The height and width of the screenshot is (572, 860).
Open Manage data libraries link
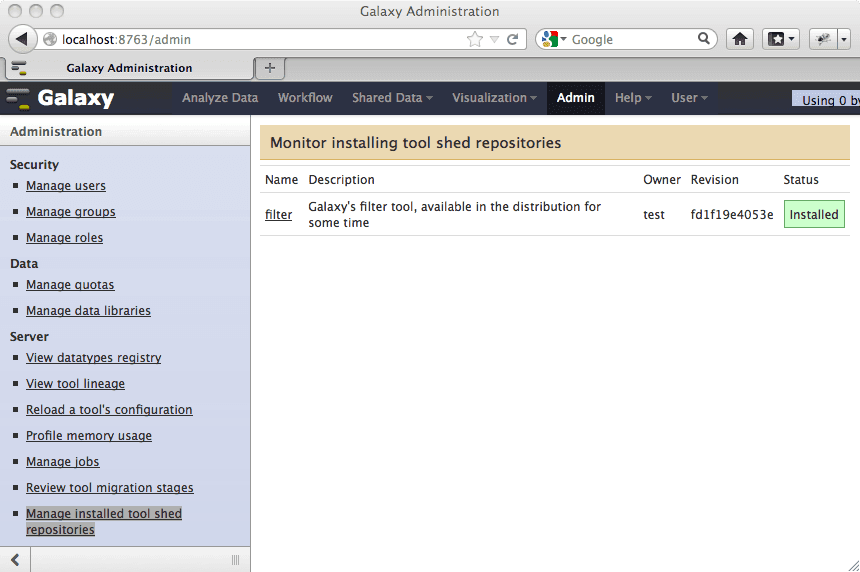pos(88,311)
